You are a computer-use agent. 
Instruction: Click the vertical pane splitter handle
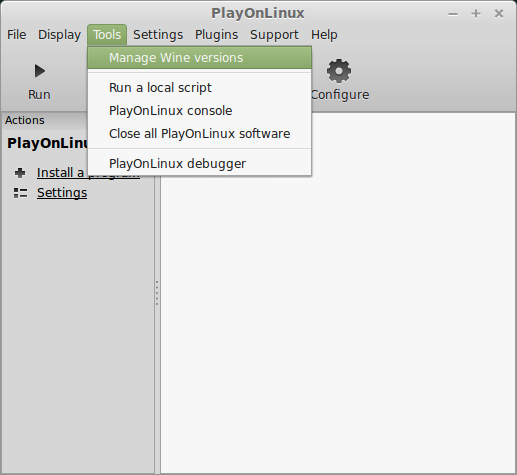[157, 293]
